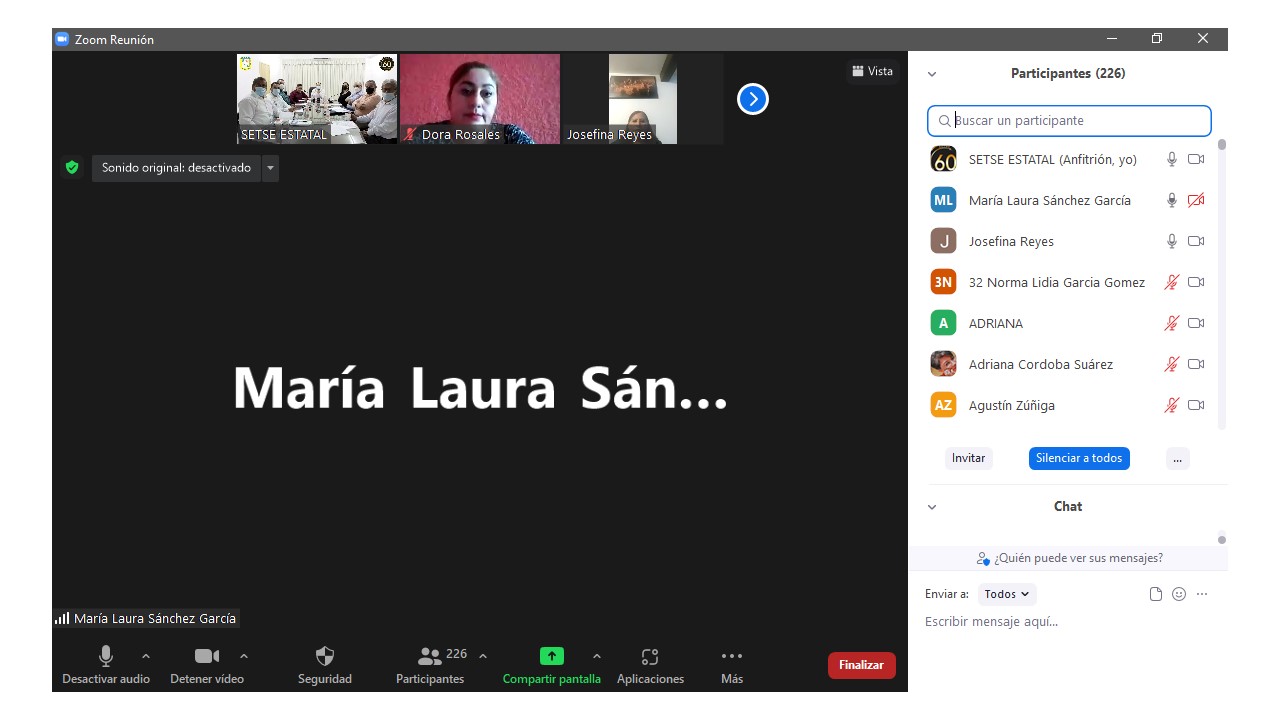Restore down the Zoom window

(1157, 39)
